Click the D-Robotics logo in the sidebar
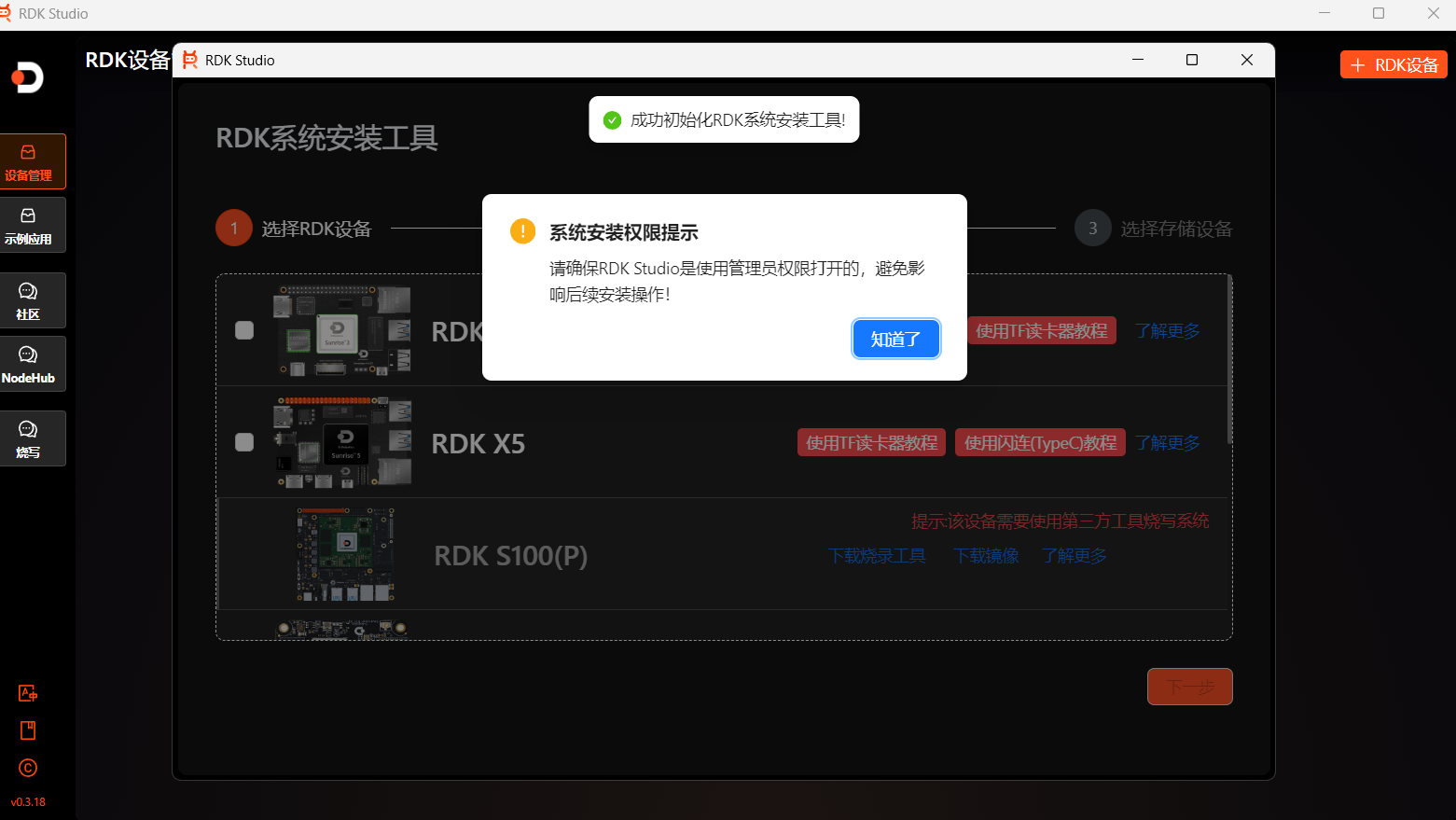 pyautogui.click(x=28, y=77)
